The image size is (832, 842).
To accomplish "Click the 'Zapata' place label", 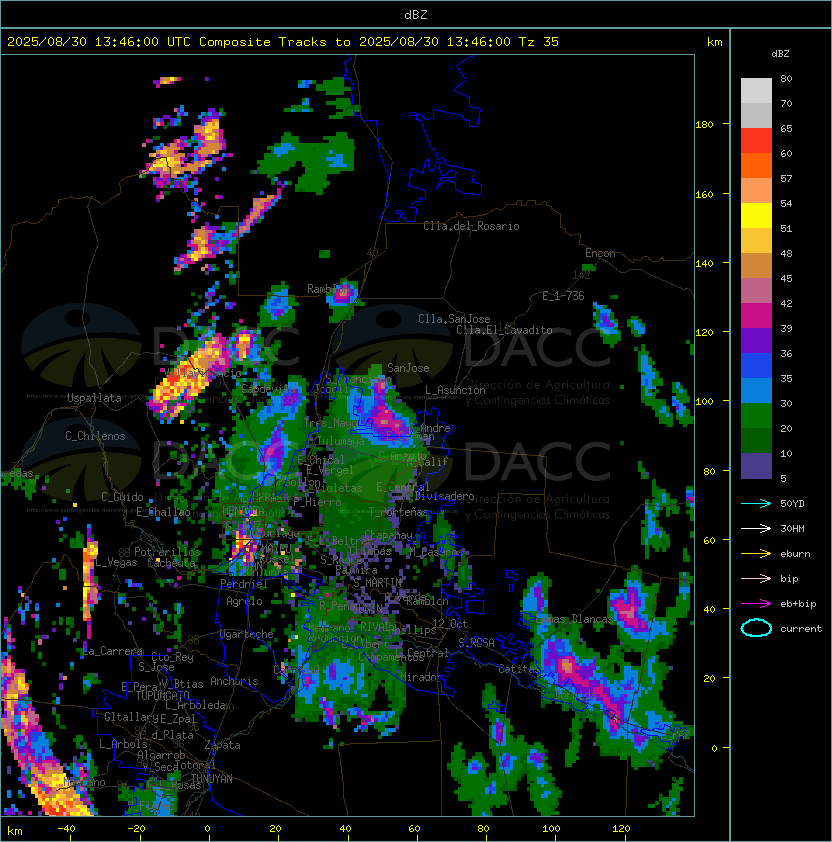I will pyautogui.click(x=222, y=745).
